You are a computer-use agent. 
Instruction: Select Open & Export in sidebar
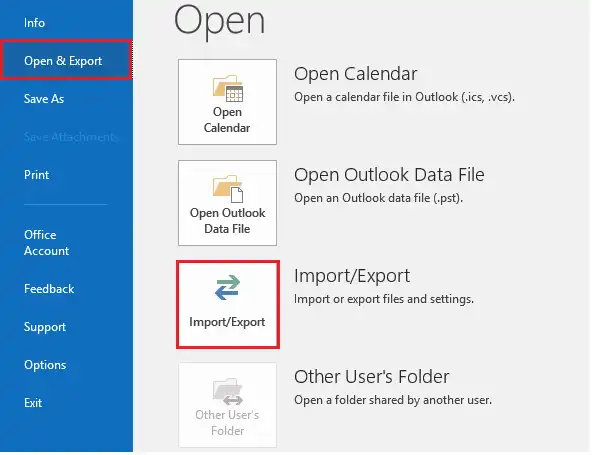pos(66,60)
